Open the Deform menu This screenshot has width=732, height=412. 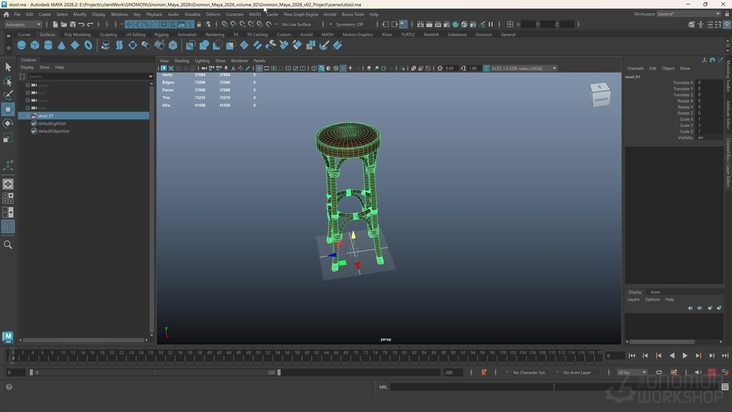[213, 14]
